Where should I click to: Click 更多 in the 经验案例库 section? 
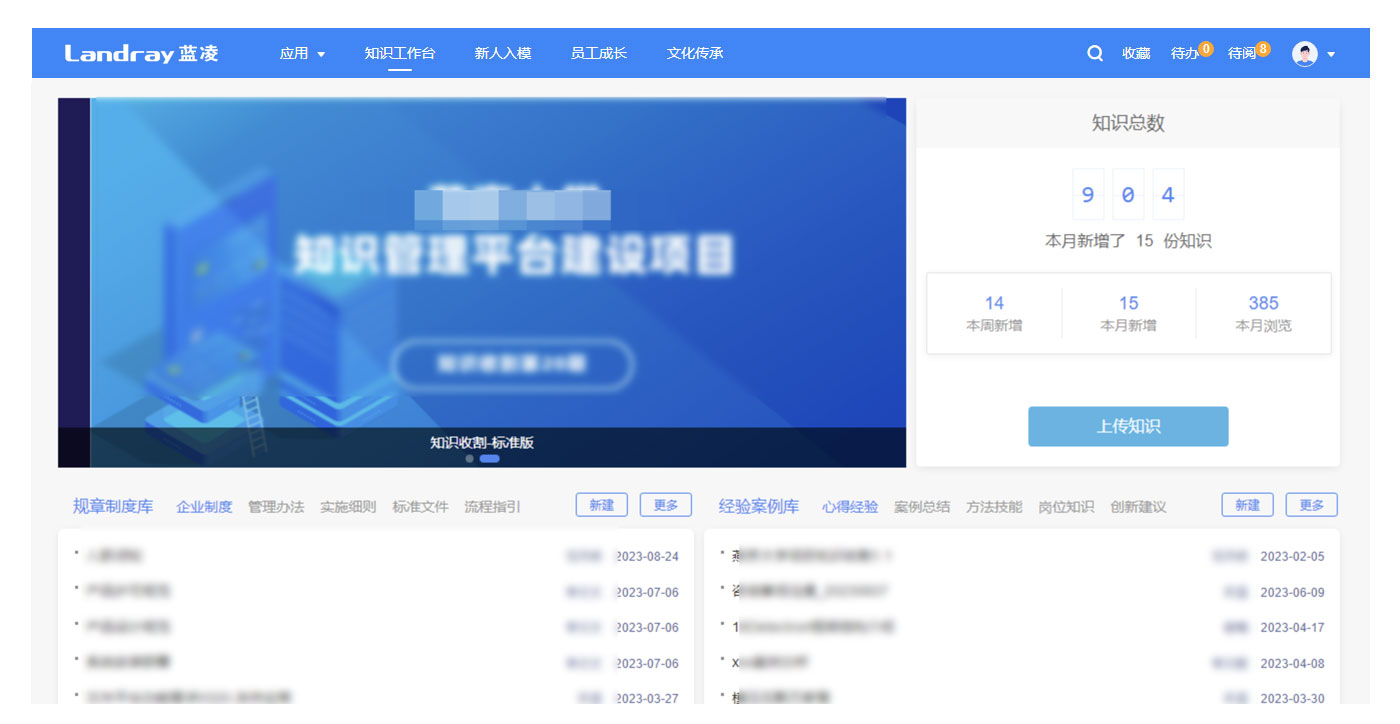[1311, 506]
